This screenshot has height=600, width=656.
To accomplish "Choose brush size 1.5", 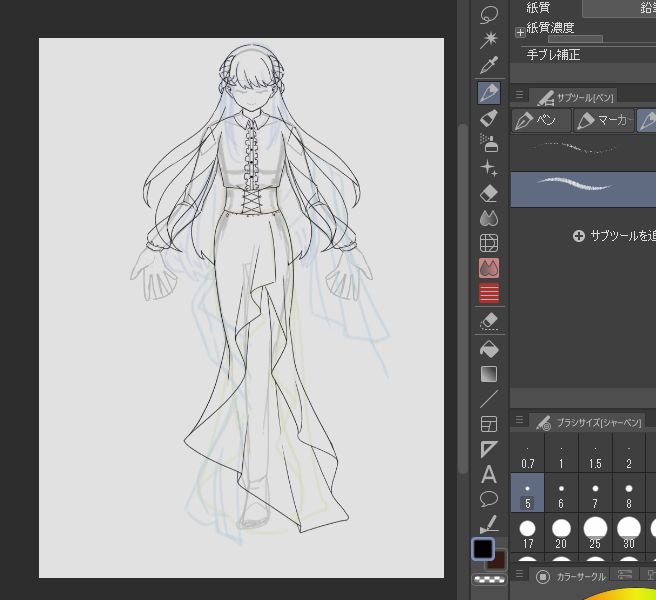I will click(x=595, y=453).
